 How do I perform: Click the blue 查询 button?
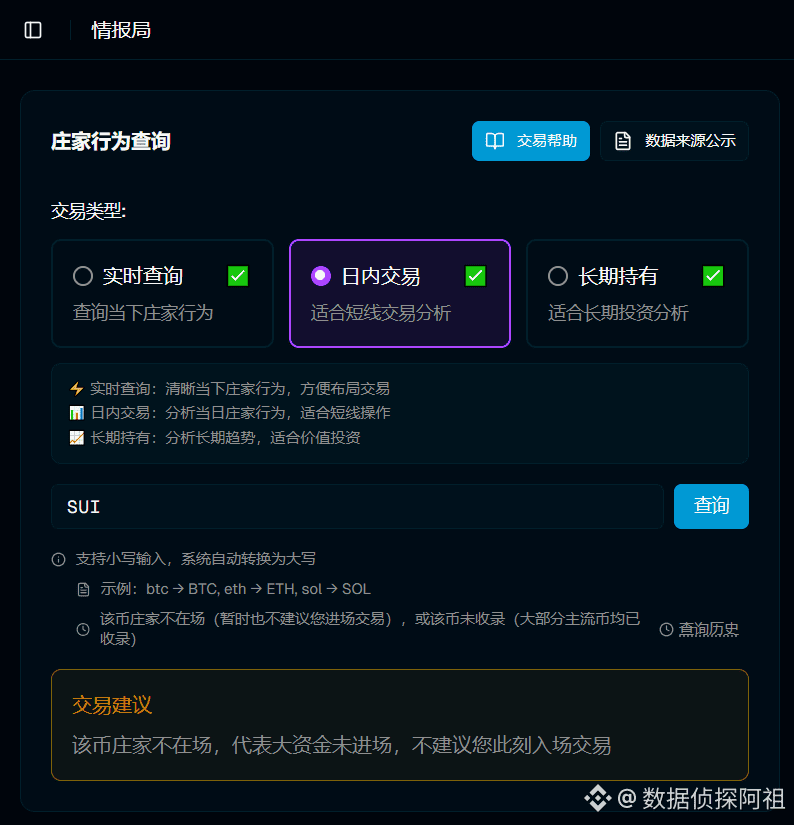(711, 506)
